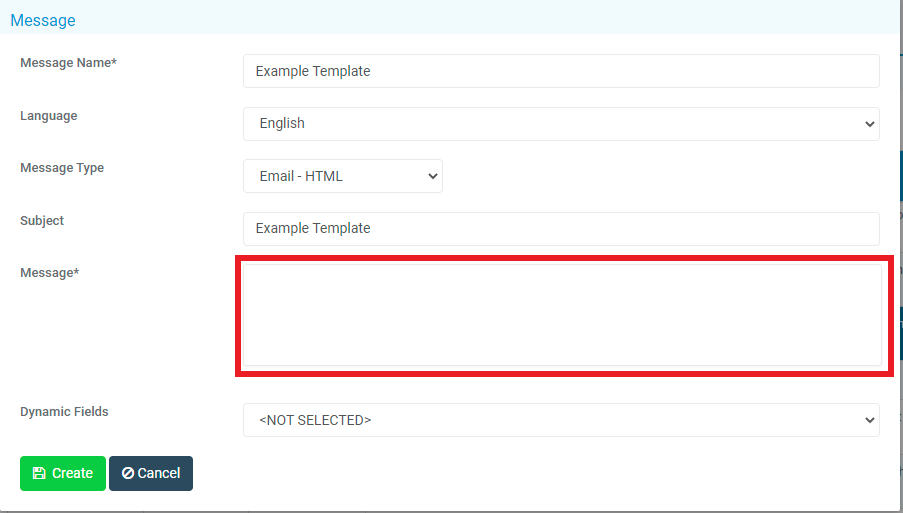The height and width of the screenshot is (513, 903).
Task: Click the Subject input field
Action: point(561,229)
